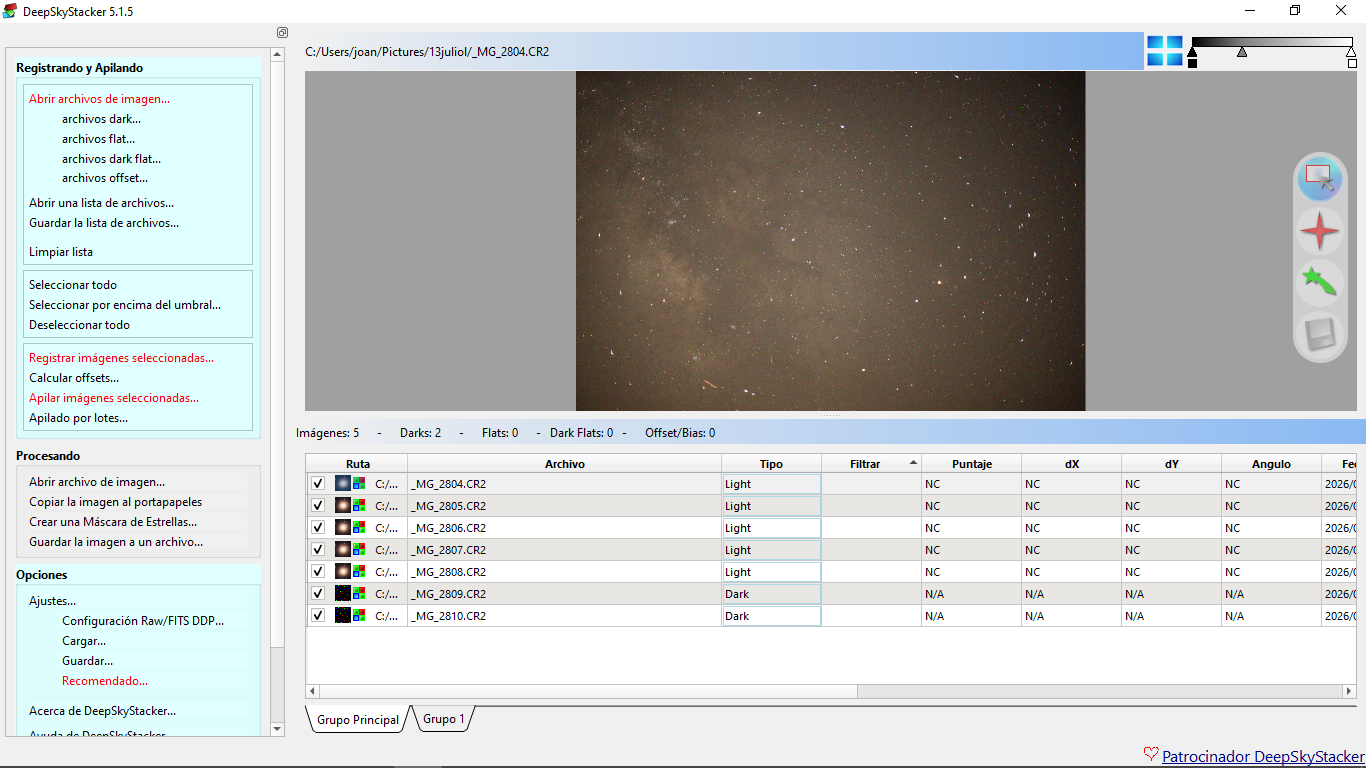Activate the red star editing tool

1320,231
